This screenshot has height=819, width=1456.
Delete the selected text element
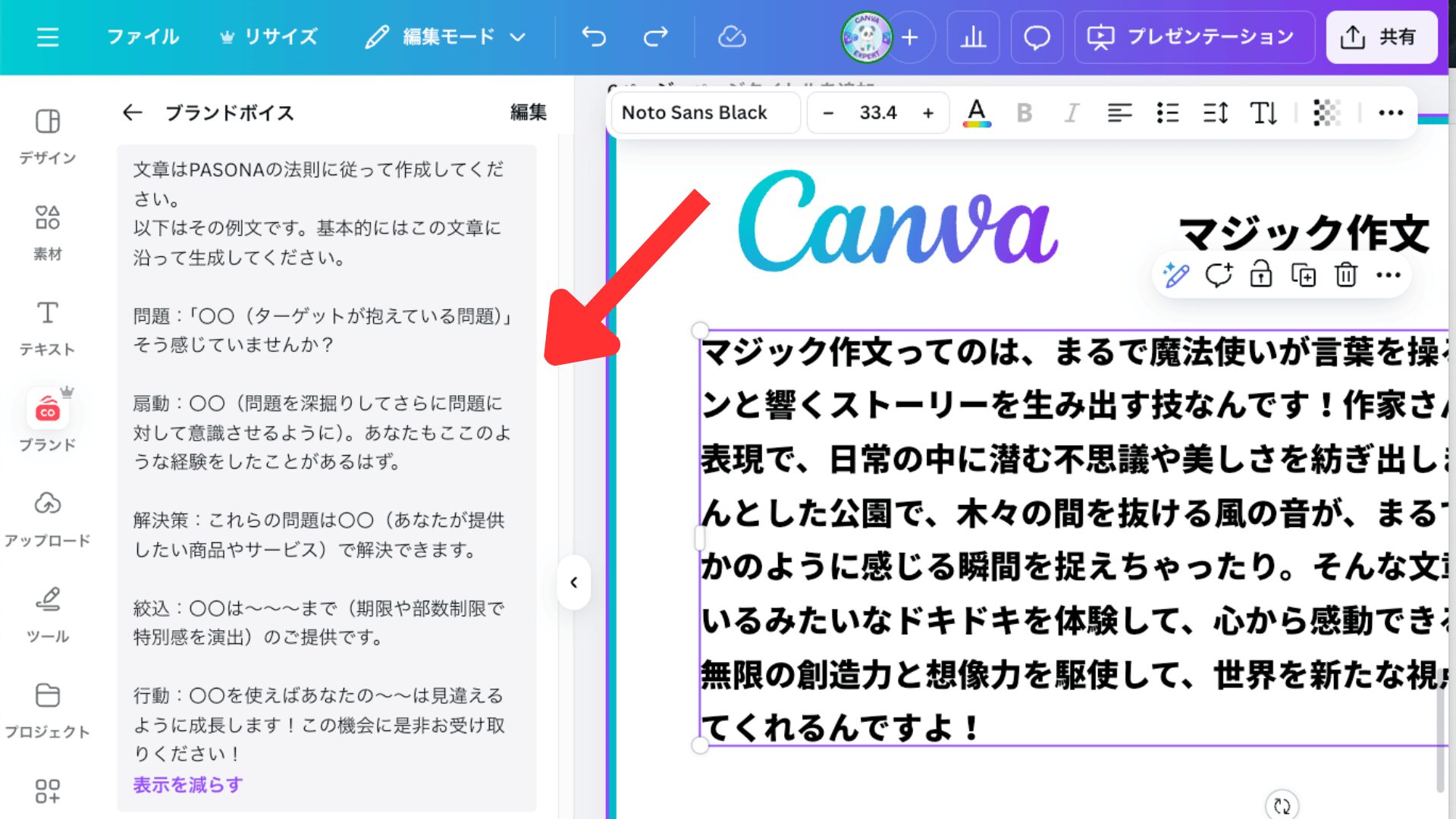tap(1345, 275)
